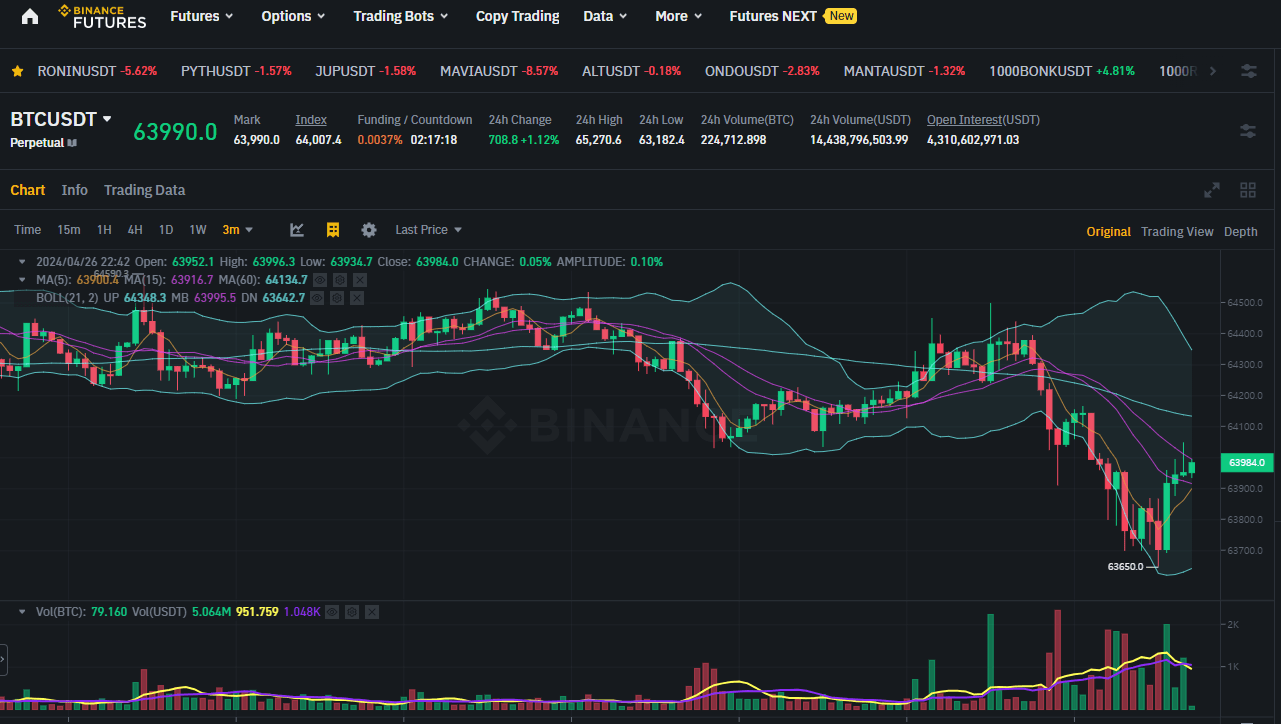The image size is (1281, 724).
Task: Expand the 3m interval dropdown
Action: coord(237,230)
